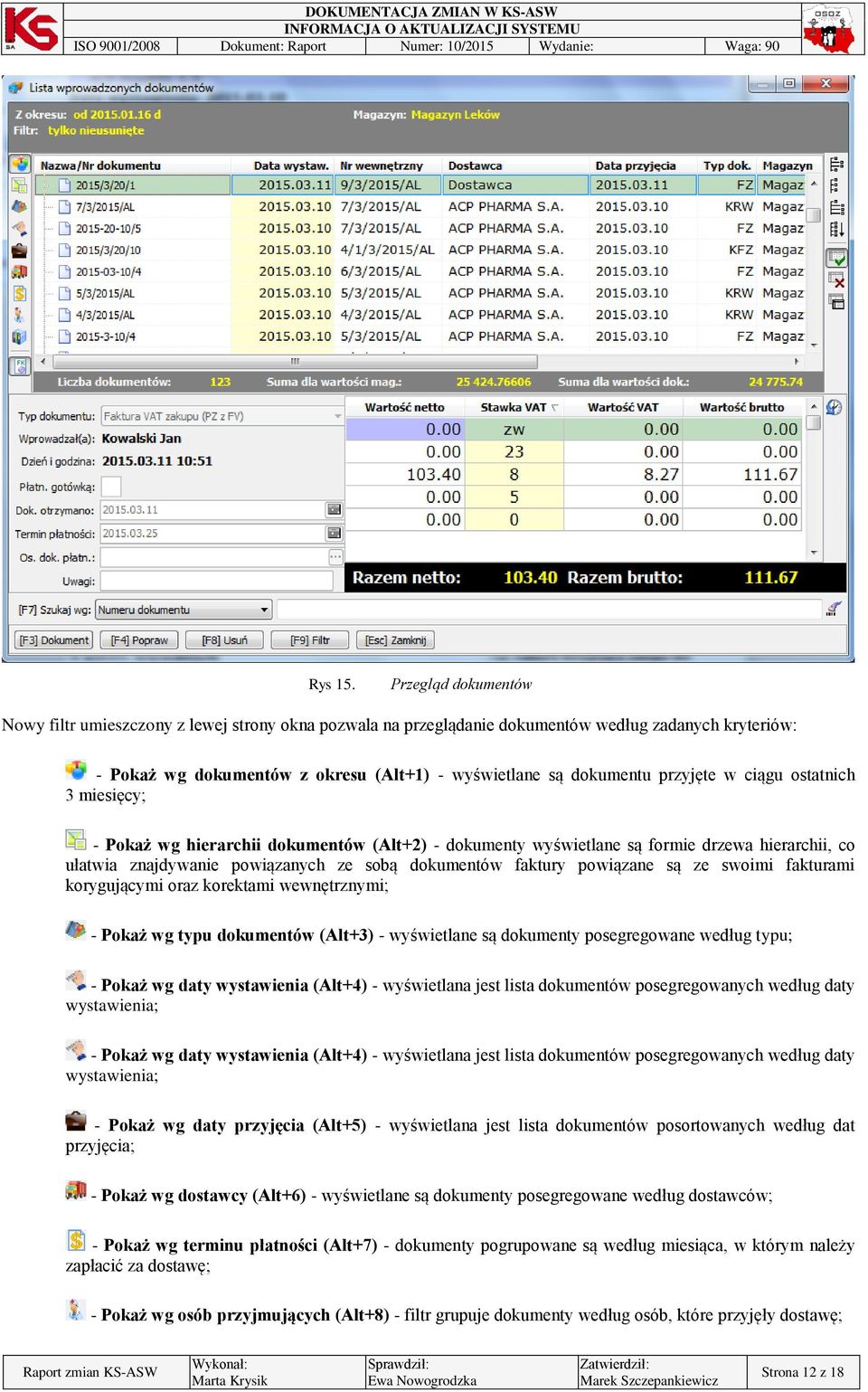Click the search text field next to Szukaj wg
868x1392 pixels.
(549, 610)
